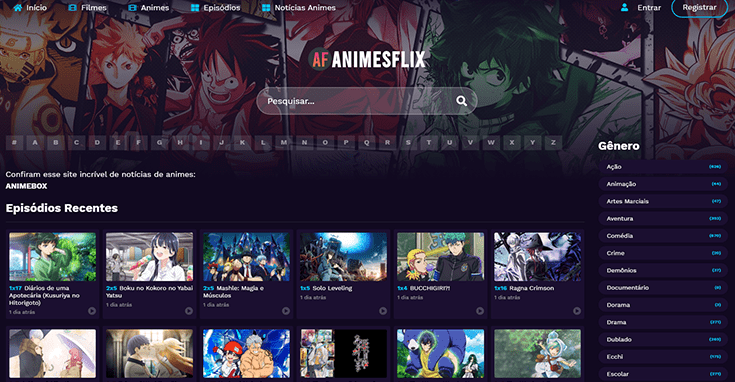Click the Episódios Recentes heading
This screenshot has height=382, width=735.
tap(62, 208)
